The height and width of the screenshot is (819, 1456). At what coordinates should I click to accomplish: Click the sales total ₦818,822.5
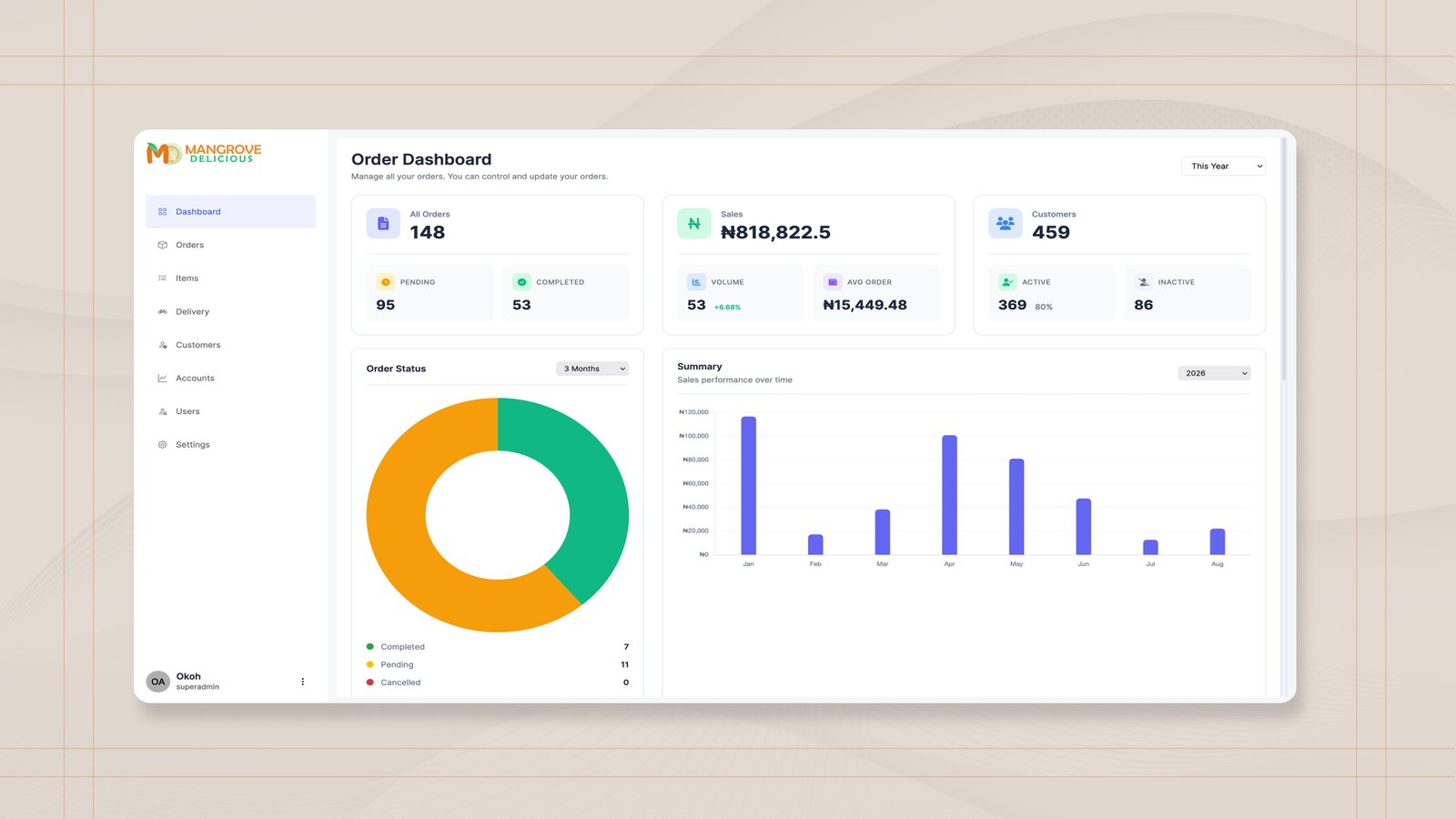775,232
